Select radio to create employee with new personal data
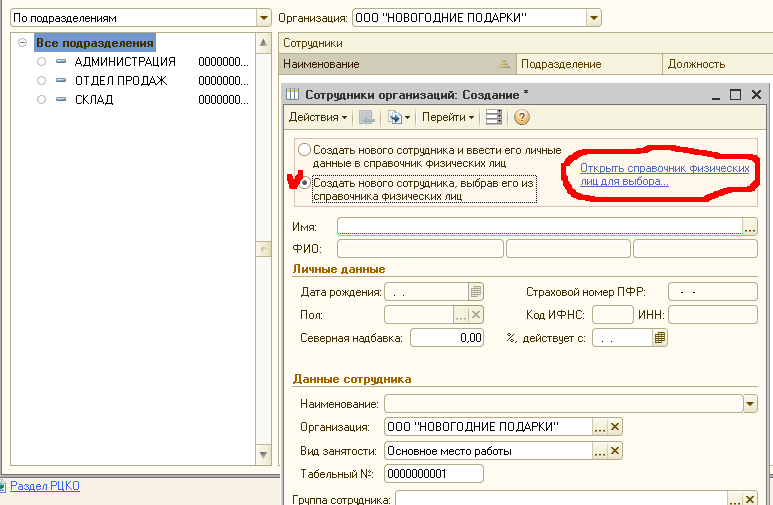 (304, 149)
